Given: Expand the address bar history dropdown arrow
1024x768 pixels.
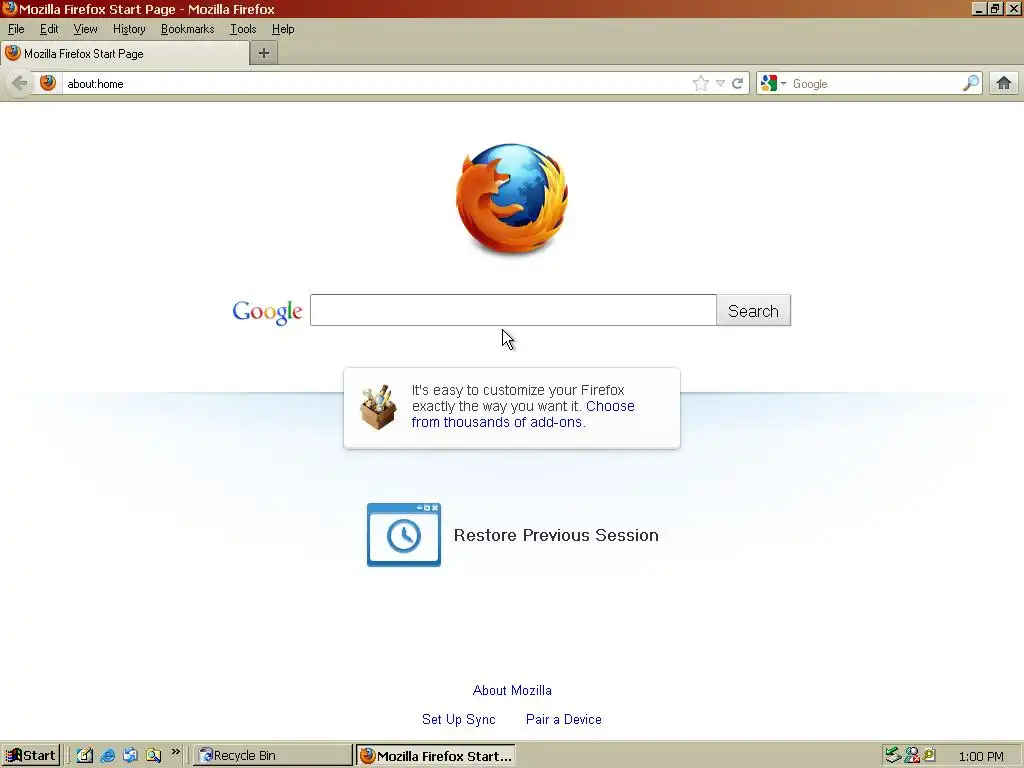Looking at the screenshot, I should [720, 84].
